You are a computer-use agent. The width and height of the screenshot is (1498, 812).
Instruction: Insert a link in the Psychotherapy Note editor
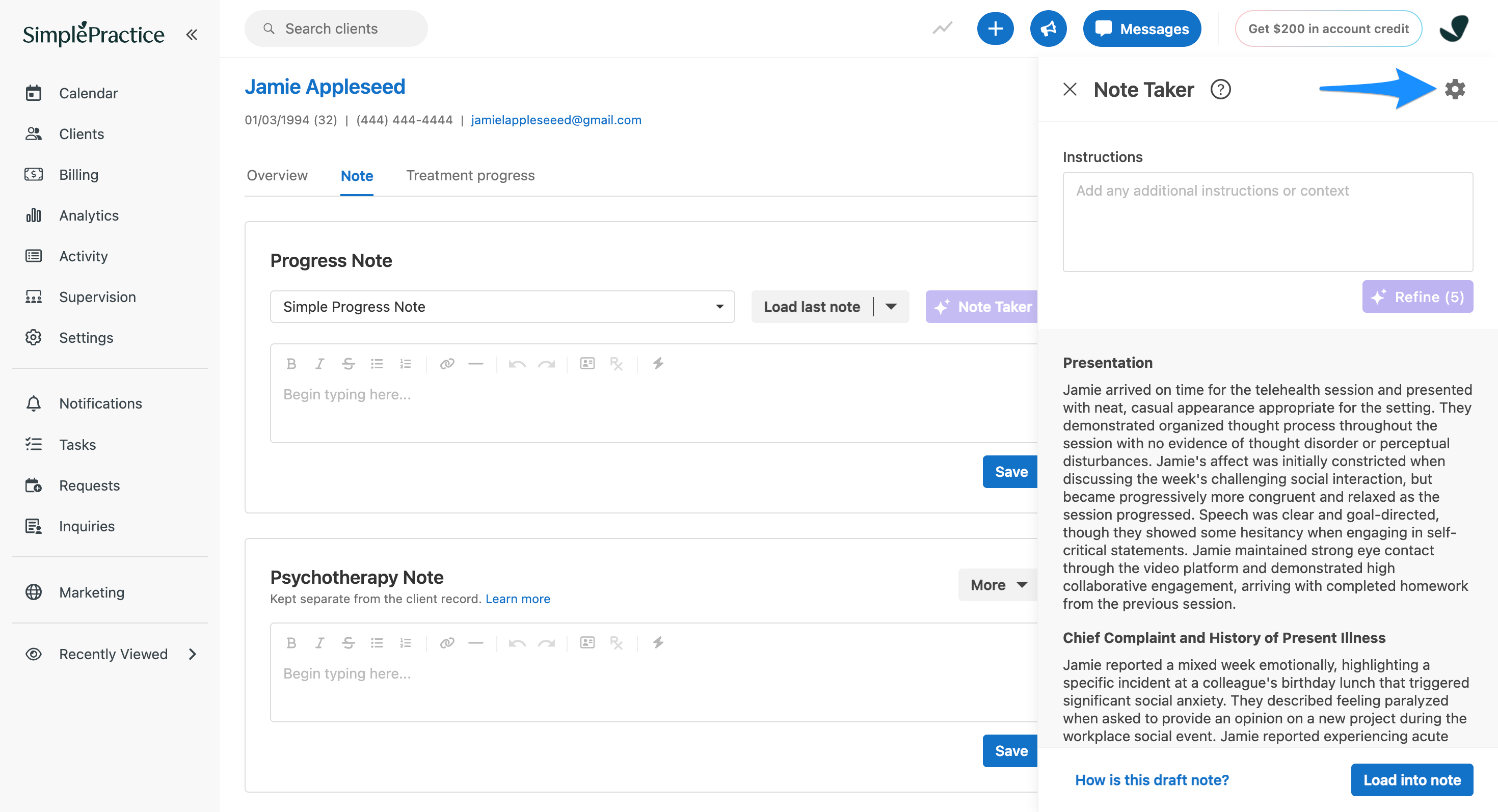tap(447, 642)
